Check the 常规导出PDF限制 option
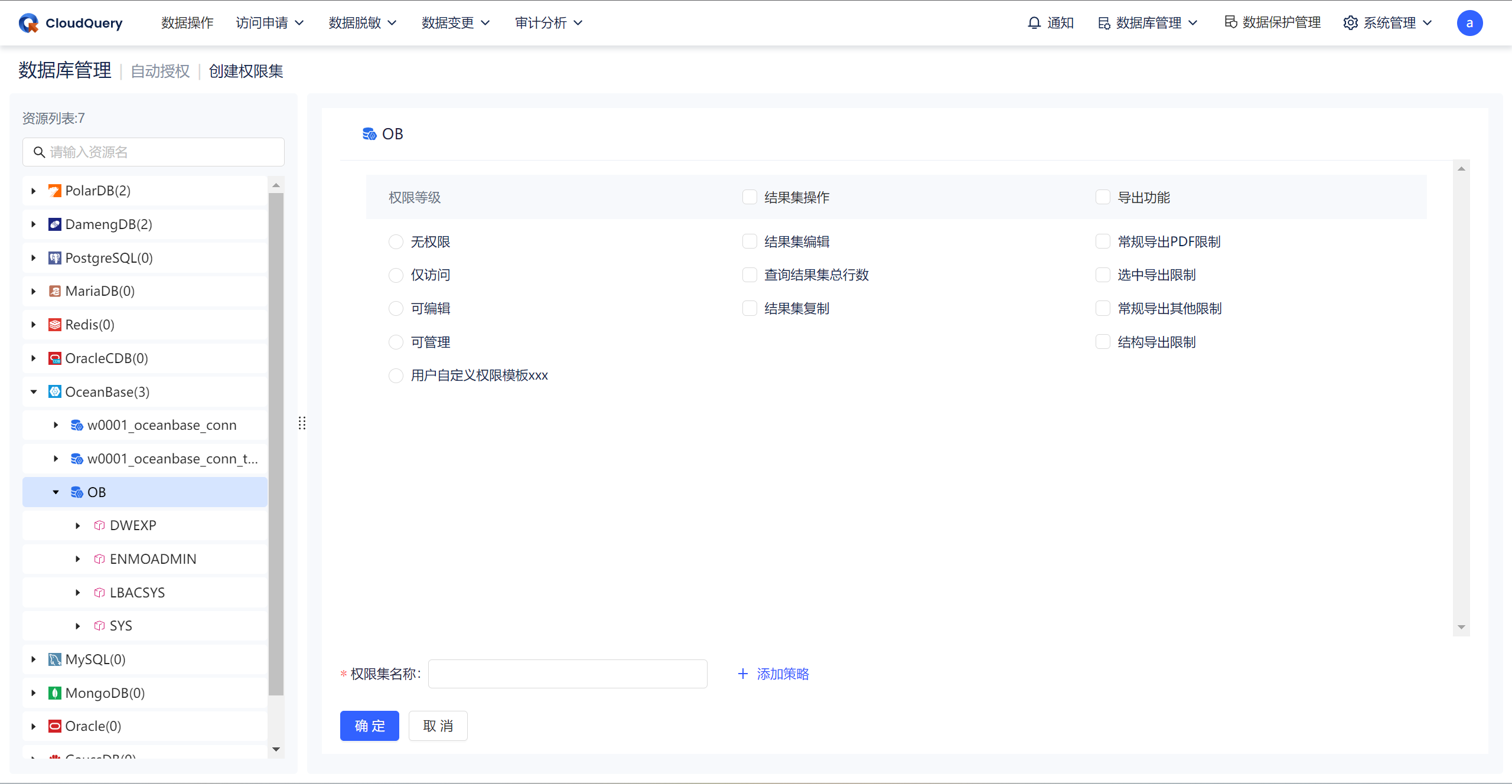Viewport: 1512px width, 784px height. pyautogui.click(x=1103, y=241)
